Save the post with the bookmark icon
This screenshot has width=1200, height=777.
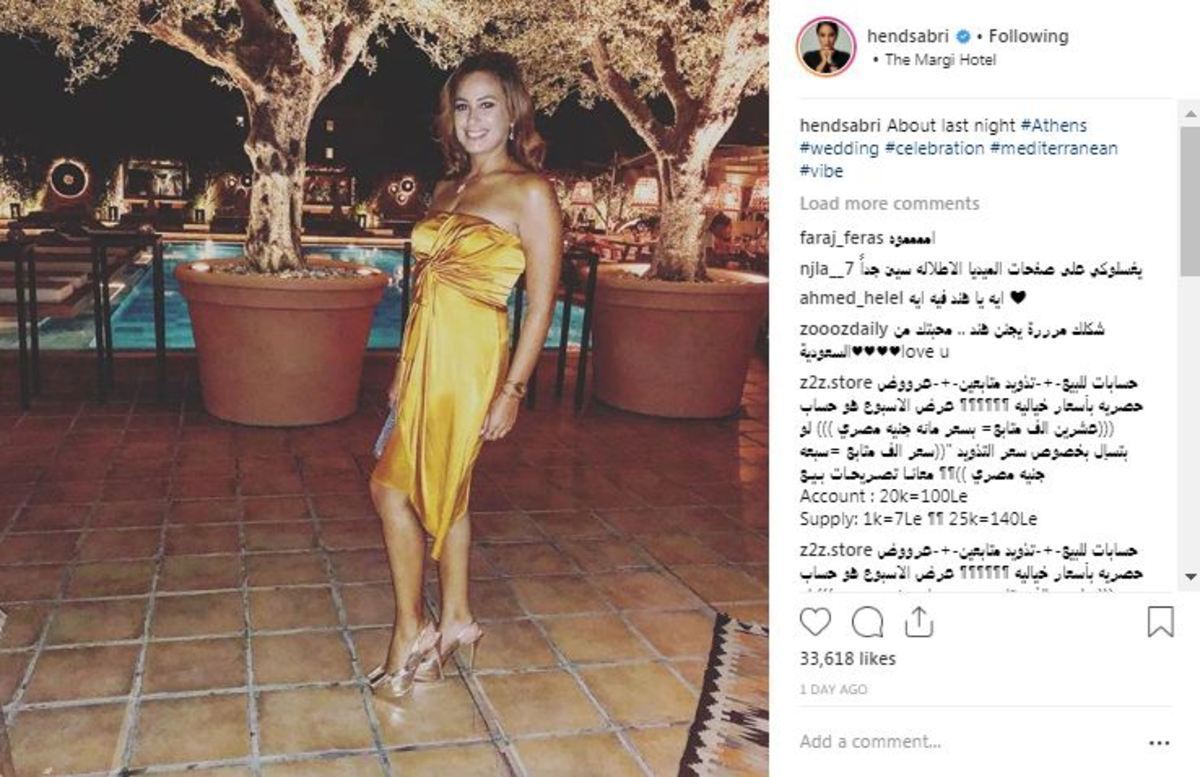click(x=1160, y=621)
